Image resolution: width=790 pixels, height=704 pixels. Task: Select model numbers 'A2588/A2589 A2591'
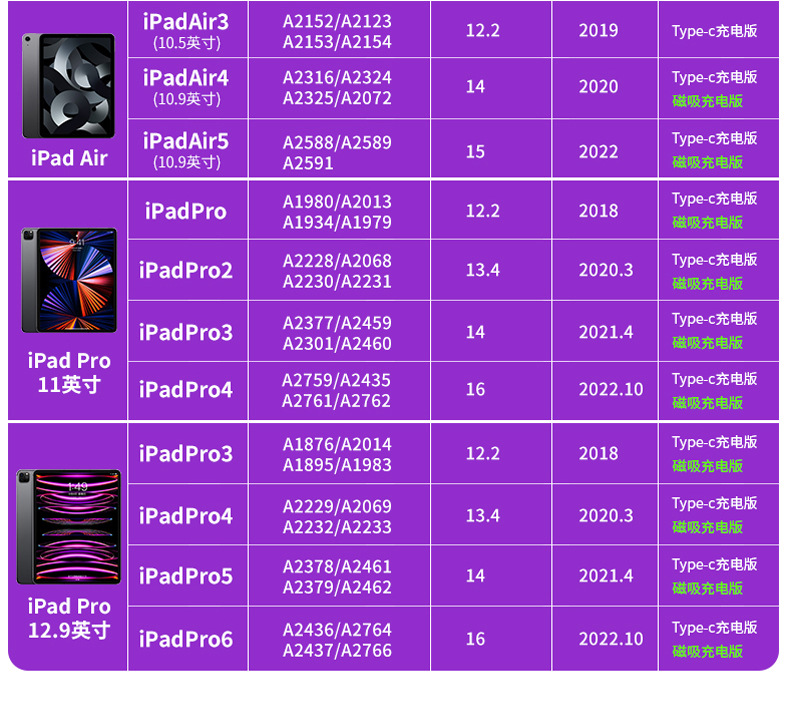pyautogui.click(x=337, y=153)
